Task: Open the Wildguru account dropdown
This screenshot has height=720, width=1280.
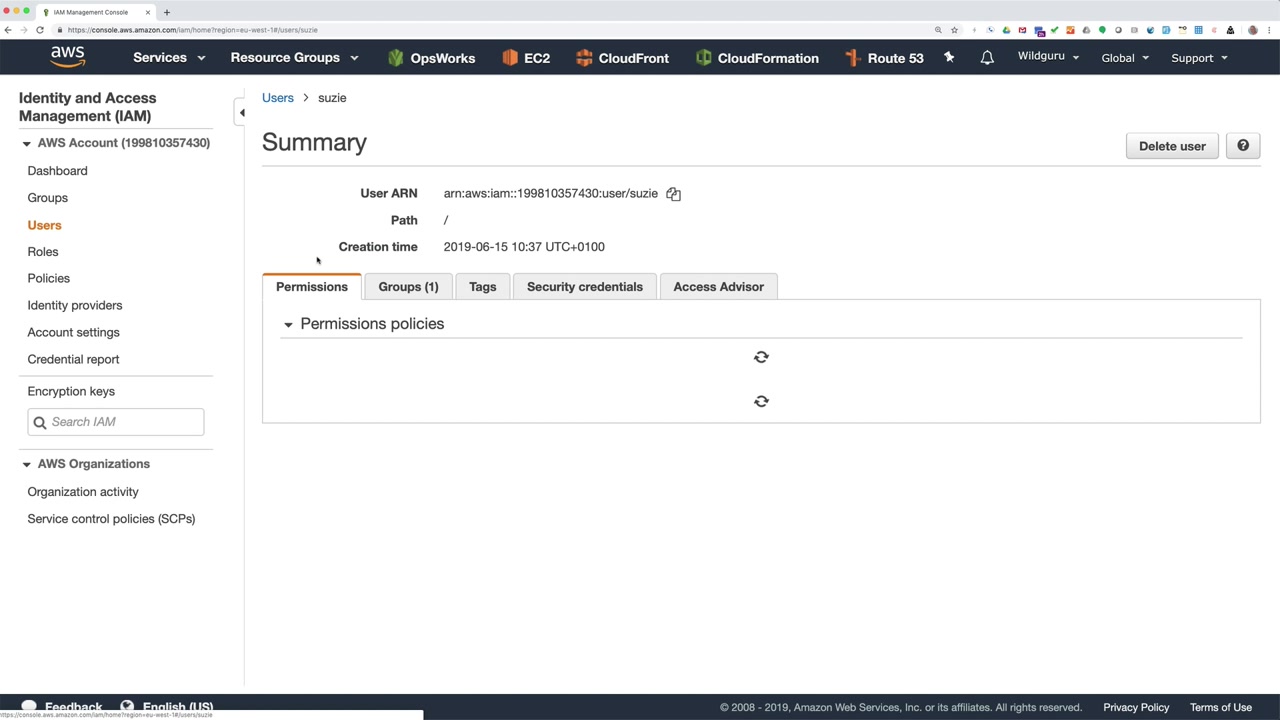Action: 1048,57
